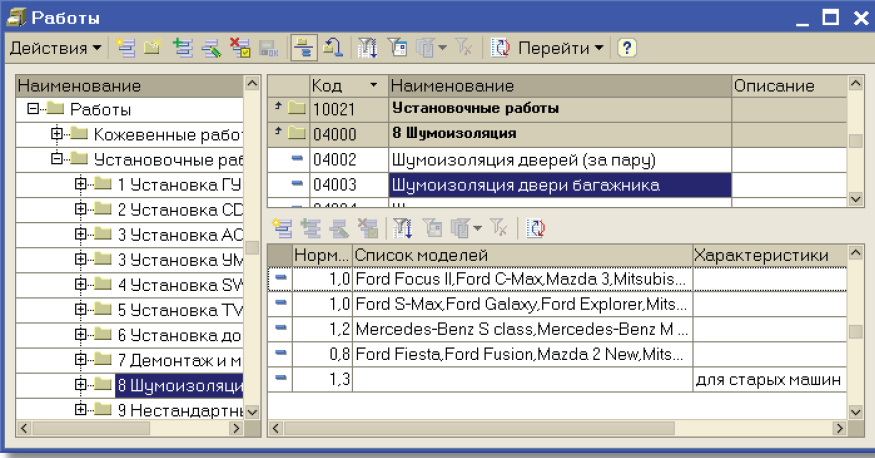Expand the 9 Нестандартные tree node
The width and height of the screenshot is (875, 458).
click(80, 409)
